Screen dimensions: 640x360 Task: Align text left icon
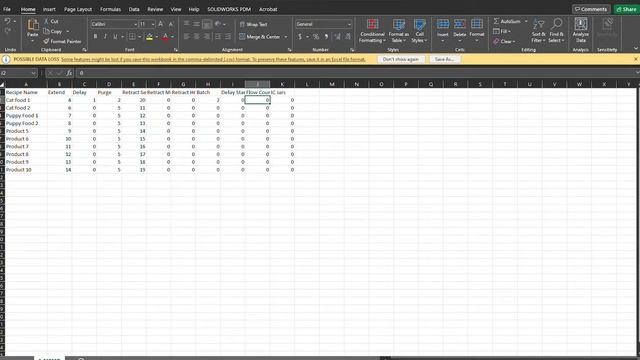pyautogui.click(x=187, y=37)
